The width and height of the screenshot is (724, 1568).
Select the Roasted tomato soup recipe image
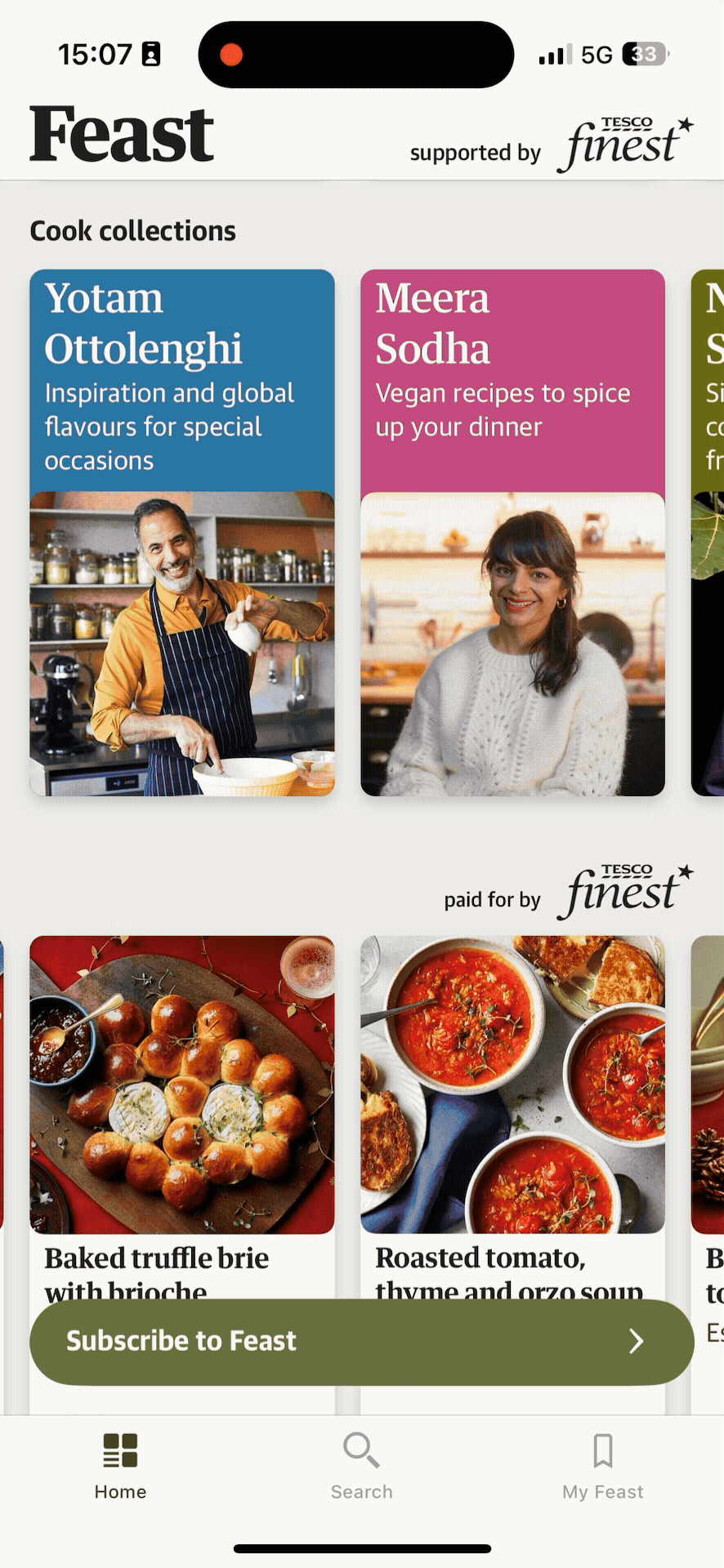click(513, 1085)
